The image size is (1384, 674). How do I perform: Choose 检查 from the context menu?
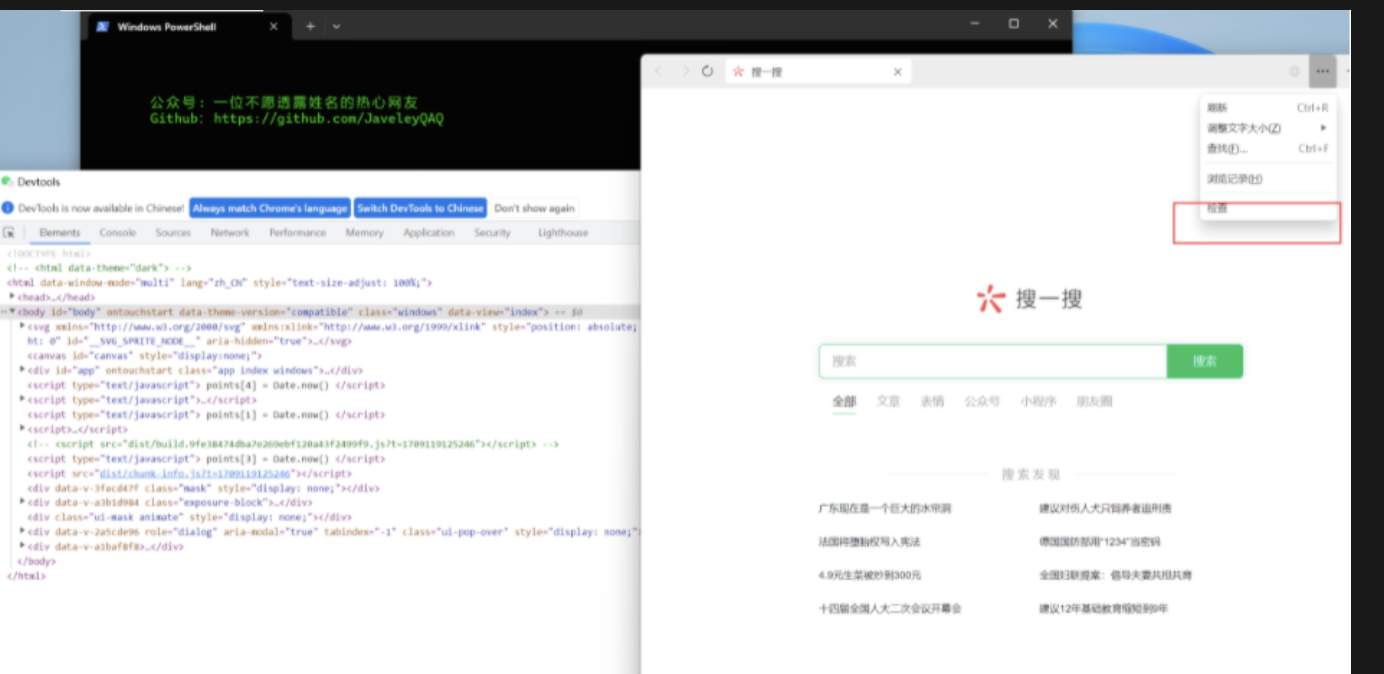1217,209
